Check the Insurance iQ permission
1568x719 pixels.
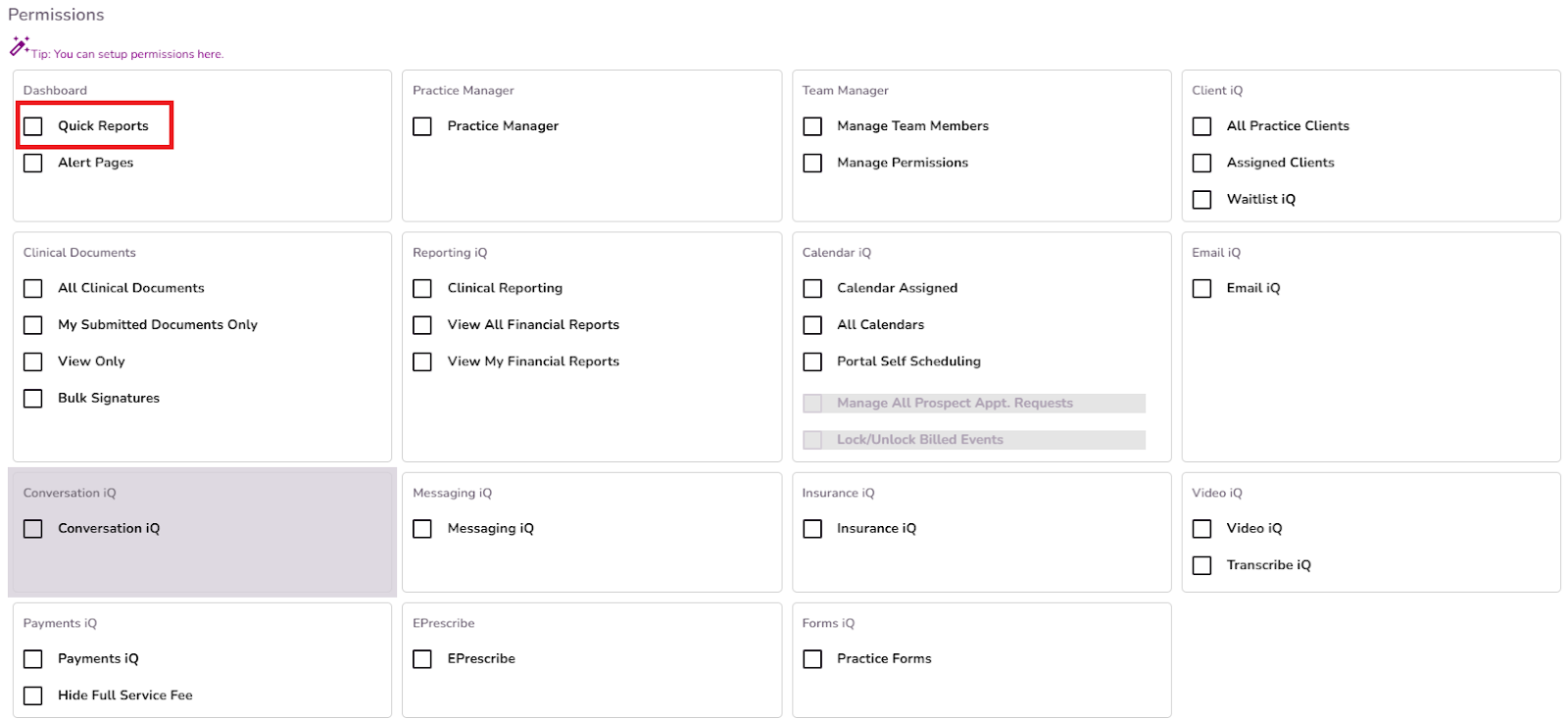pos(812,529)
